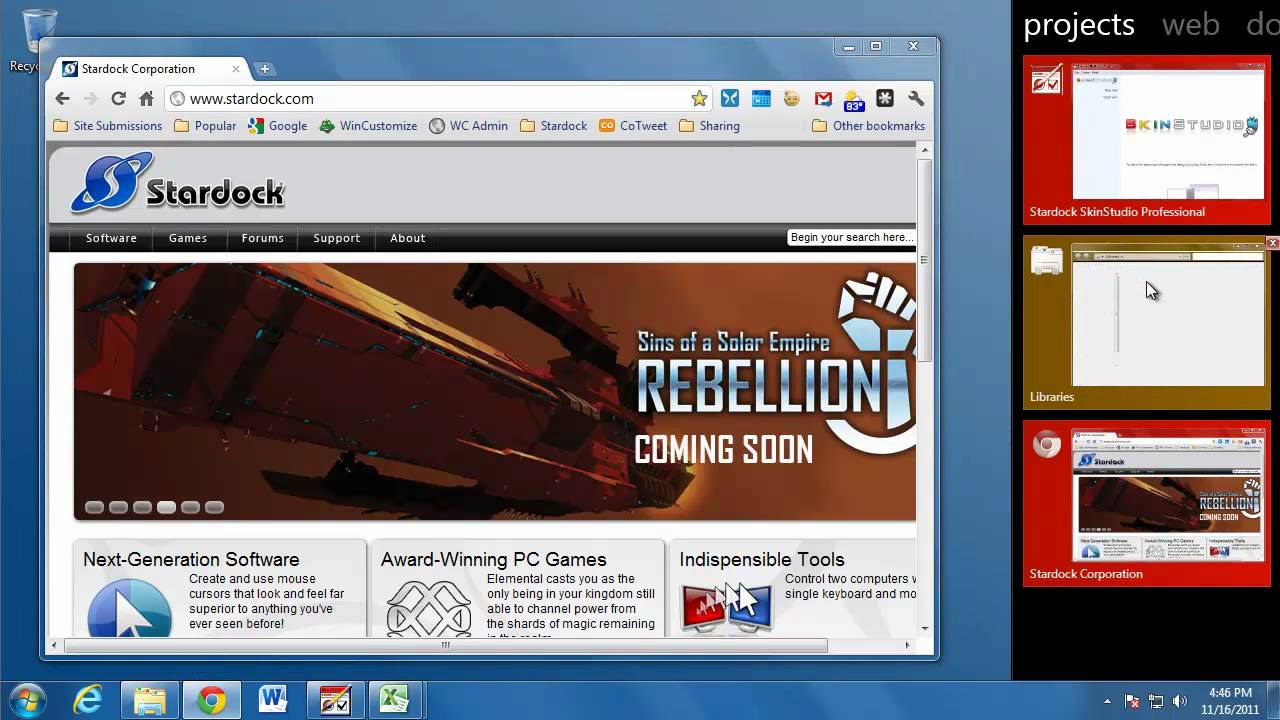Close the Stardock Corporation tab
The image size is (1280, 720).
point(236,69)
